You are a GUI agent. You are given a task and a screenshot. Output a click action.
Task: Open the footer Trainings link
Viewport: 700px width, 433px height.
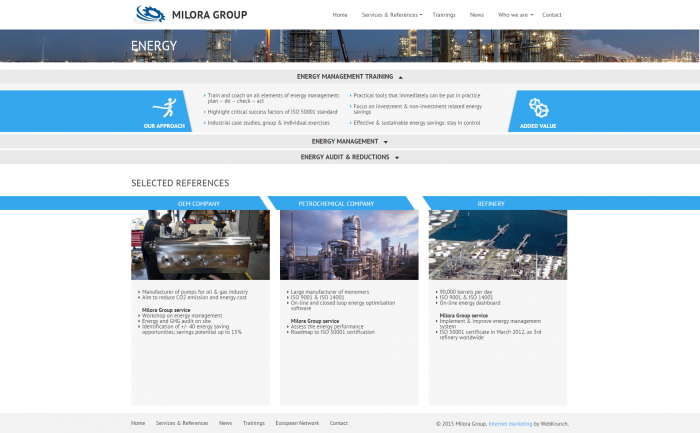coord(254,423)
